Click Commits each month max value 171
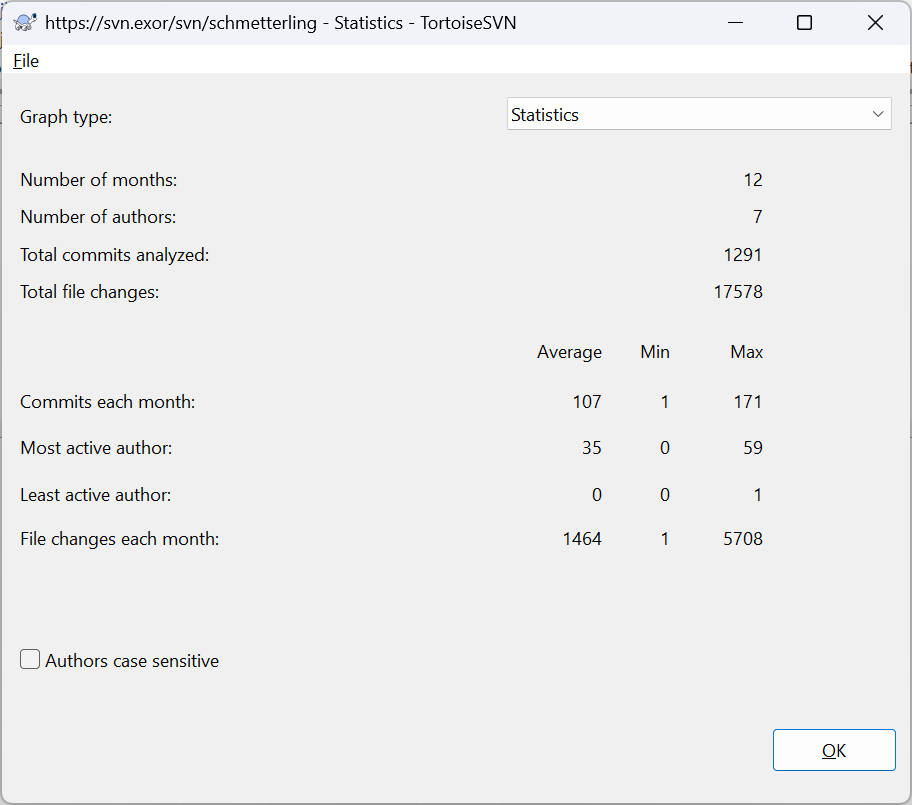Viewport: 912px width, 805px height. click(746, 402)
